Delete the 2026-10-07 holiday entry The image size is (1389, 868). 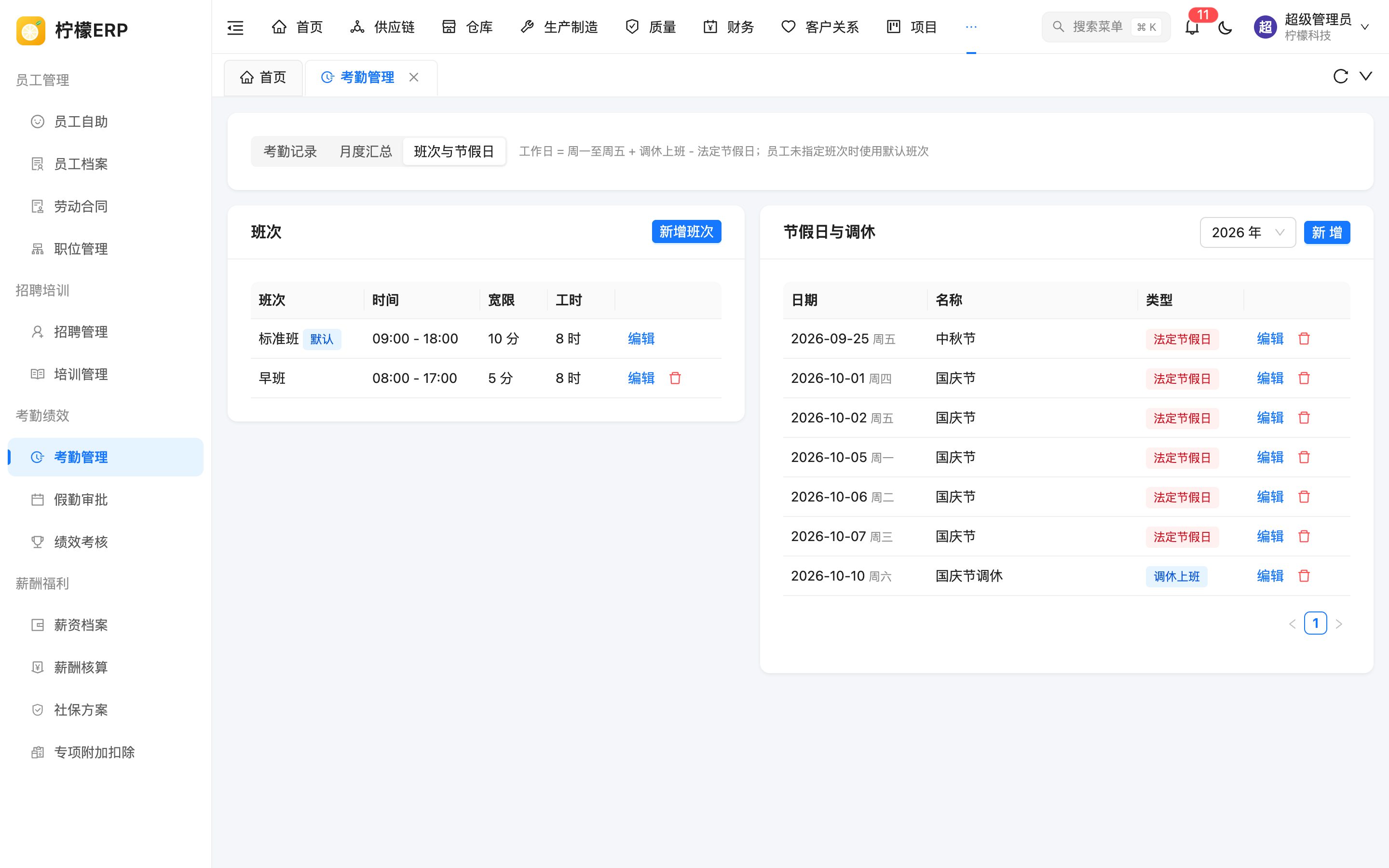point(1304,536)
